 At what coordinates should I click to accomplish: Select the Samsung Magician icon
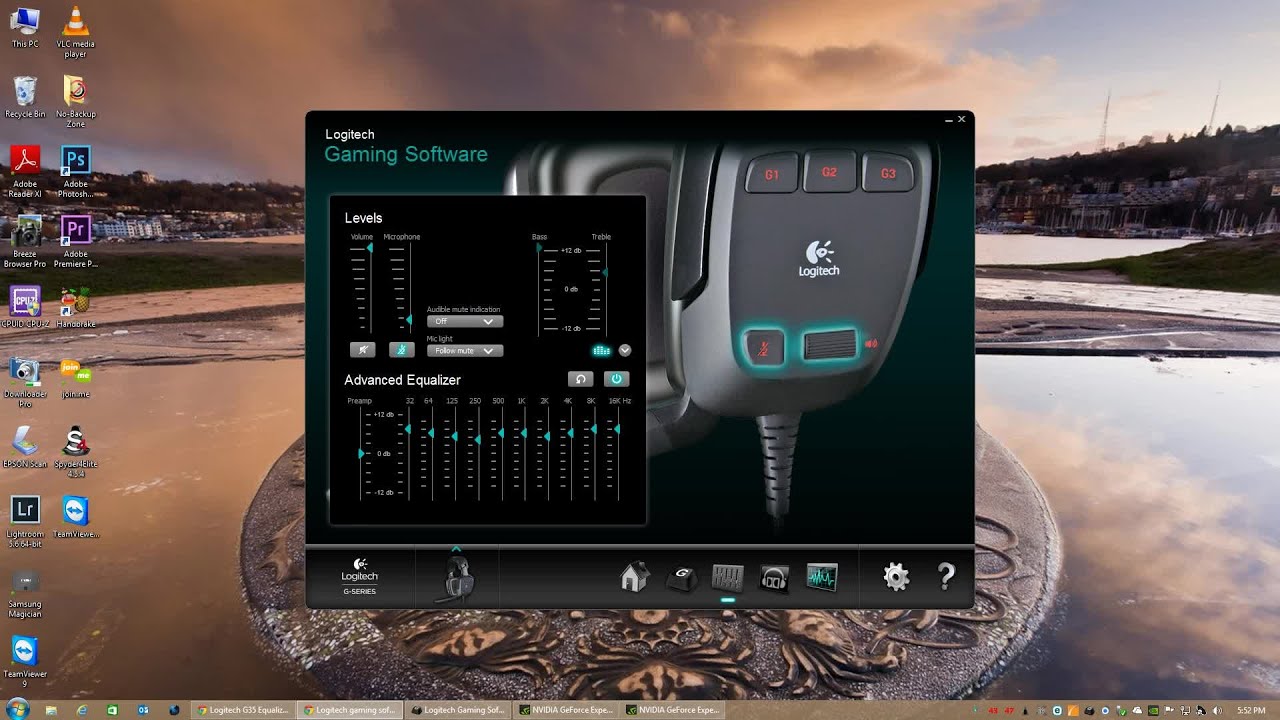25,591
